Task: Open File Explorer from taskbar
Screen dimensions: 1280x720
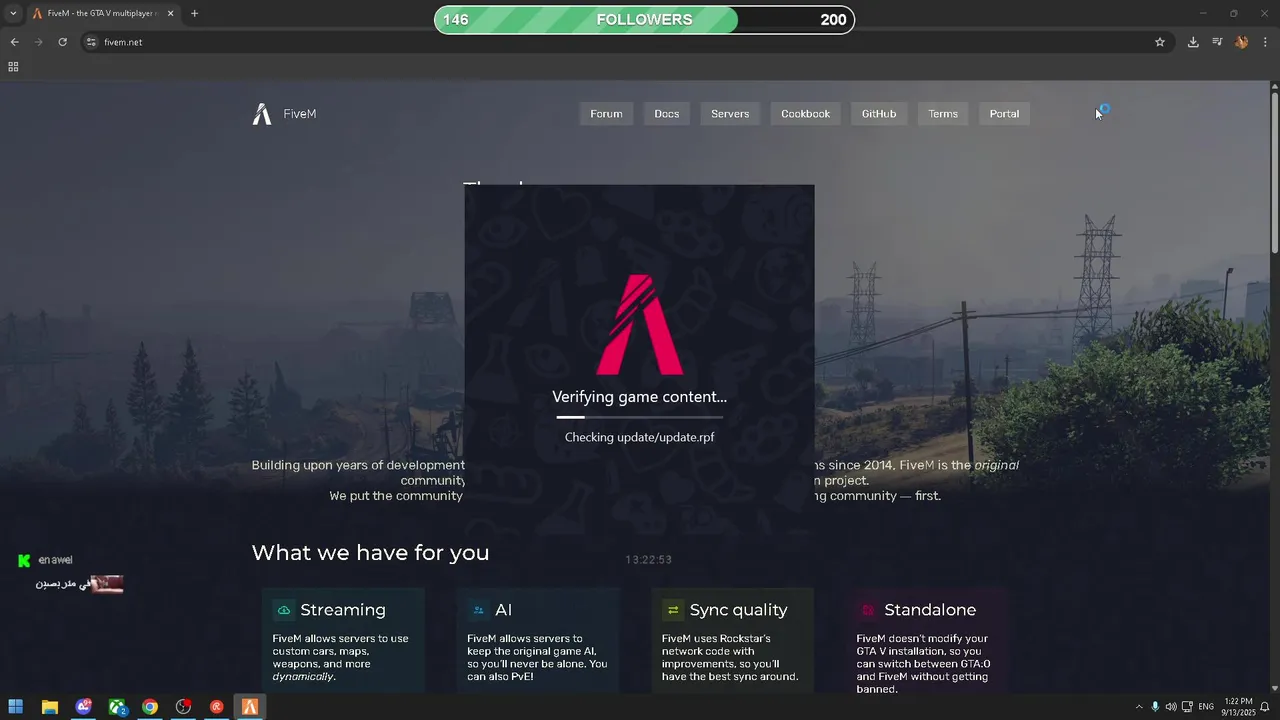Action: pyautogui.click(x=49, y=707)
